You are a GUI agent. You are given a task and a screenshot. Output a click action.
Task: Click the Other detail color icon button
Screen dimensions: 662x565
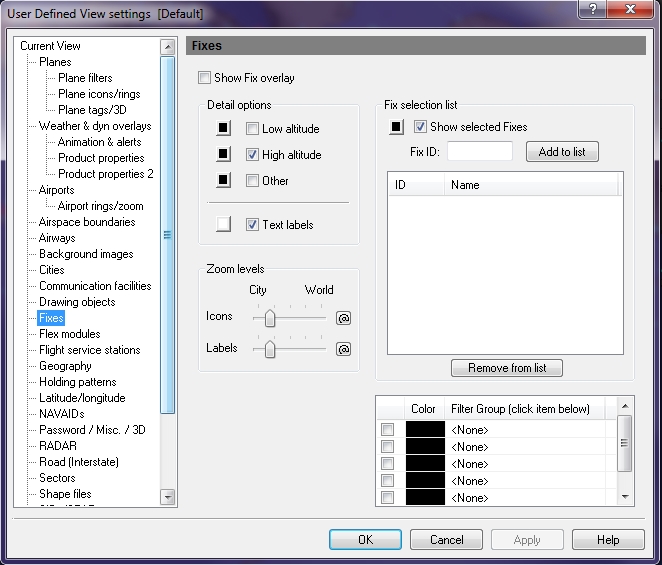(224, 181)
